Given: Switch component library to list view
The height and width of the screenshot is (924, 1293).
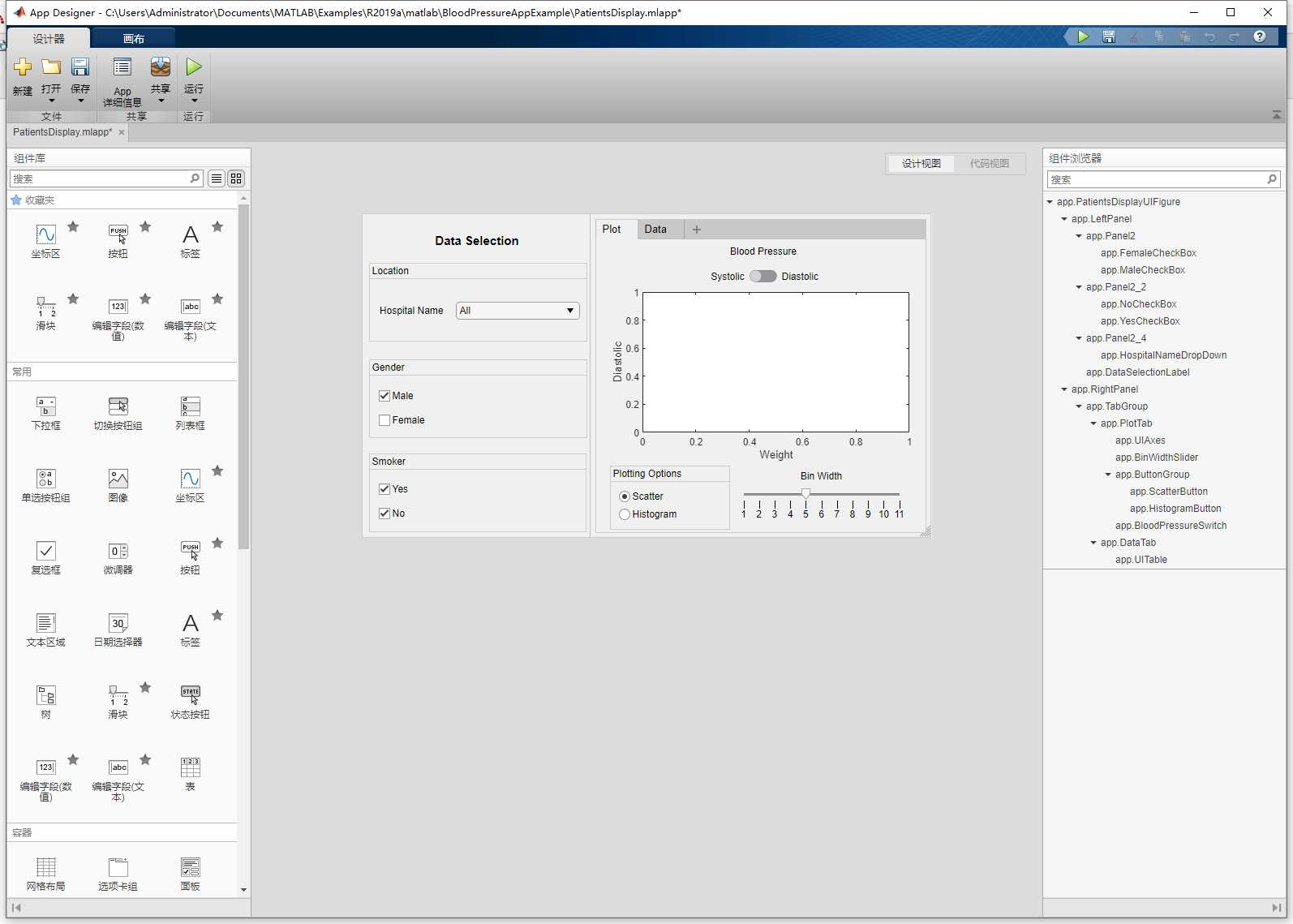Looking at the screenshot, I should coord(217,178).
